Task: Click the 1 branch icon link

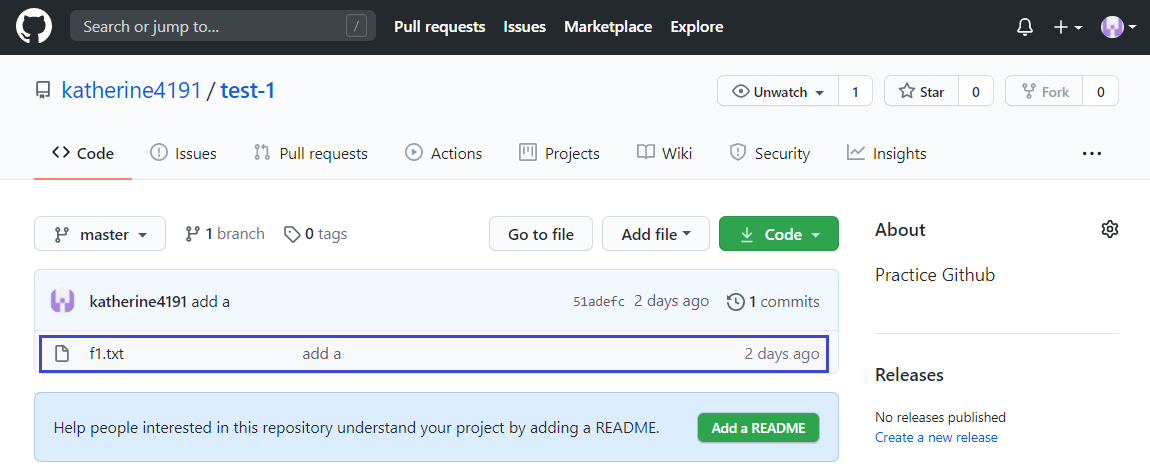Action: (x=192, y=235)
